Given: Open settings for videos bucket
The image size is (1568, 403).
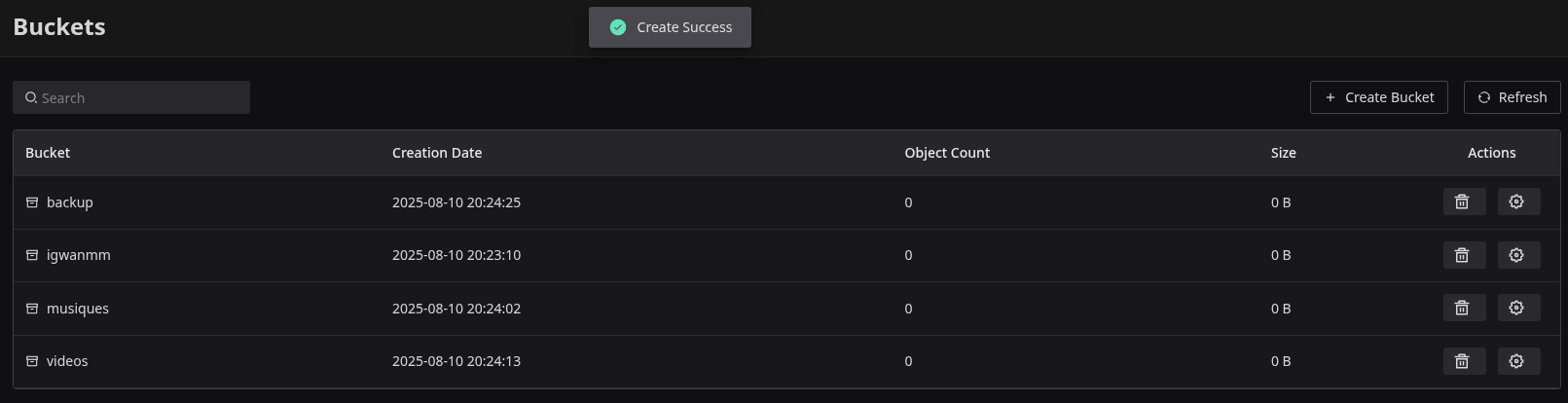Looking at the screenshot, I should [1518, 361].
